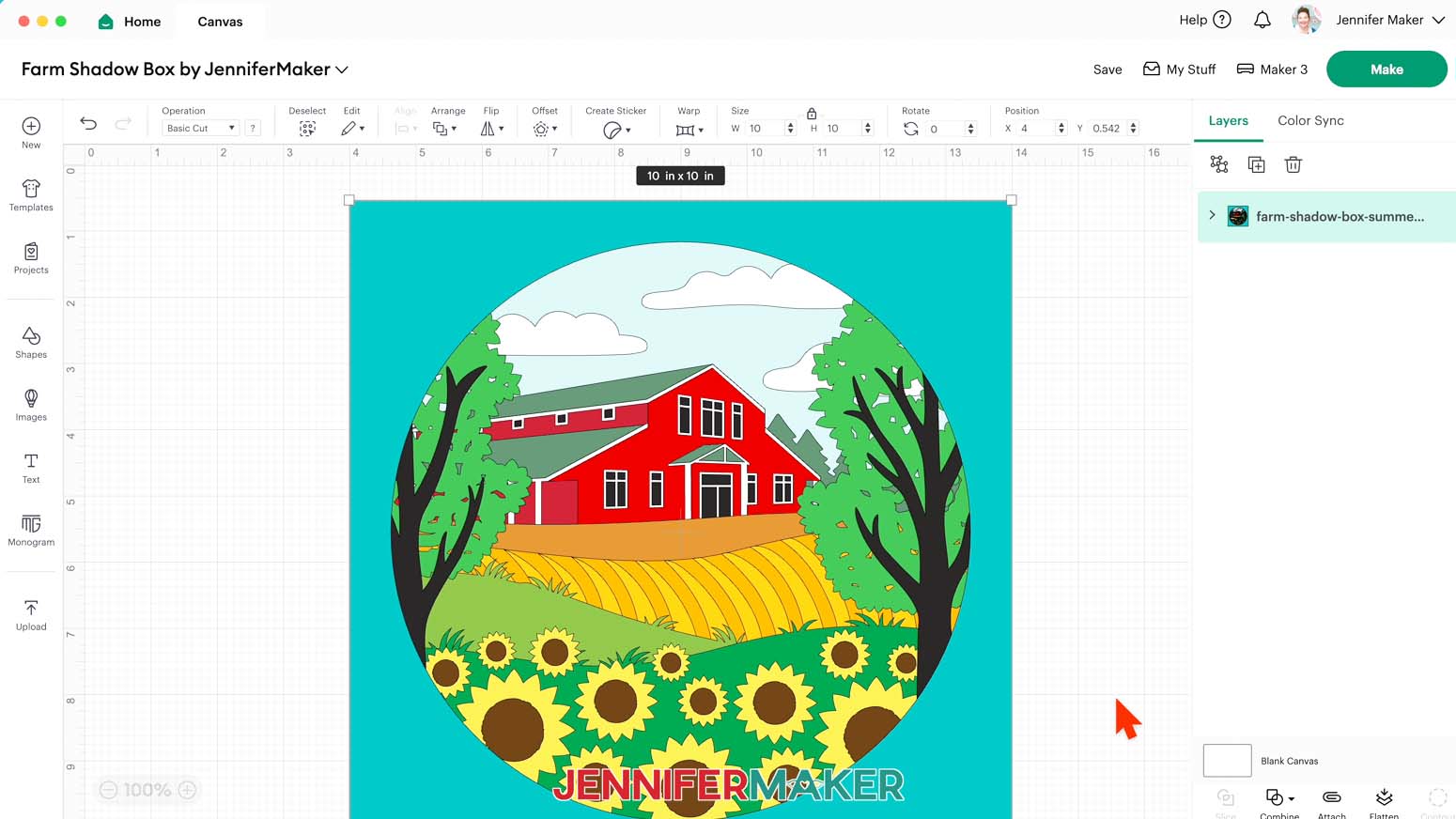Click the Help link
This screenshot has height=819, width=1456.
pos(1193,20)
